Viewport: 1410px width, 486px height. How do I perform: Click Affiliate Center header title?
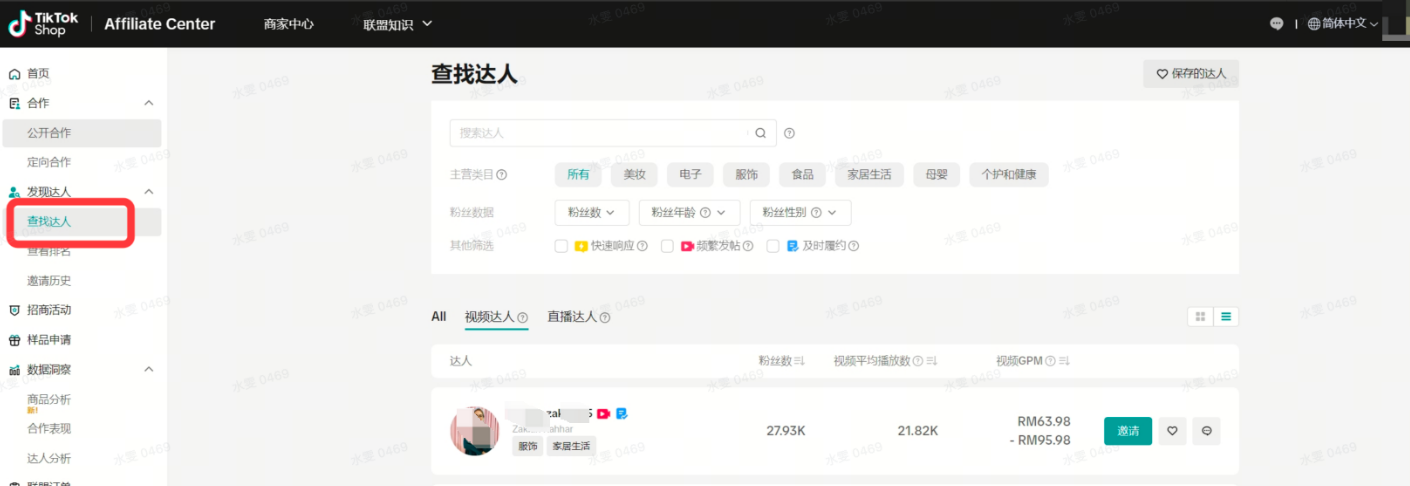160,24
